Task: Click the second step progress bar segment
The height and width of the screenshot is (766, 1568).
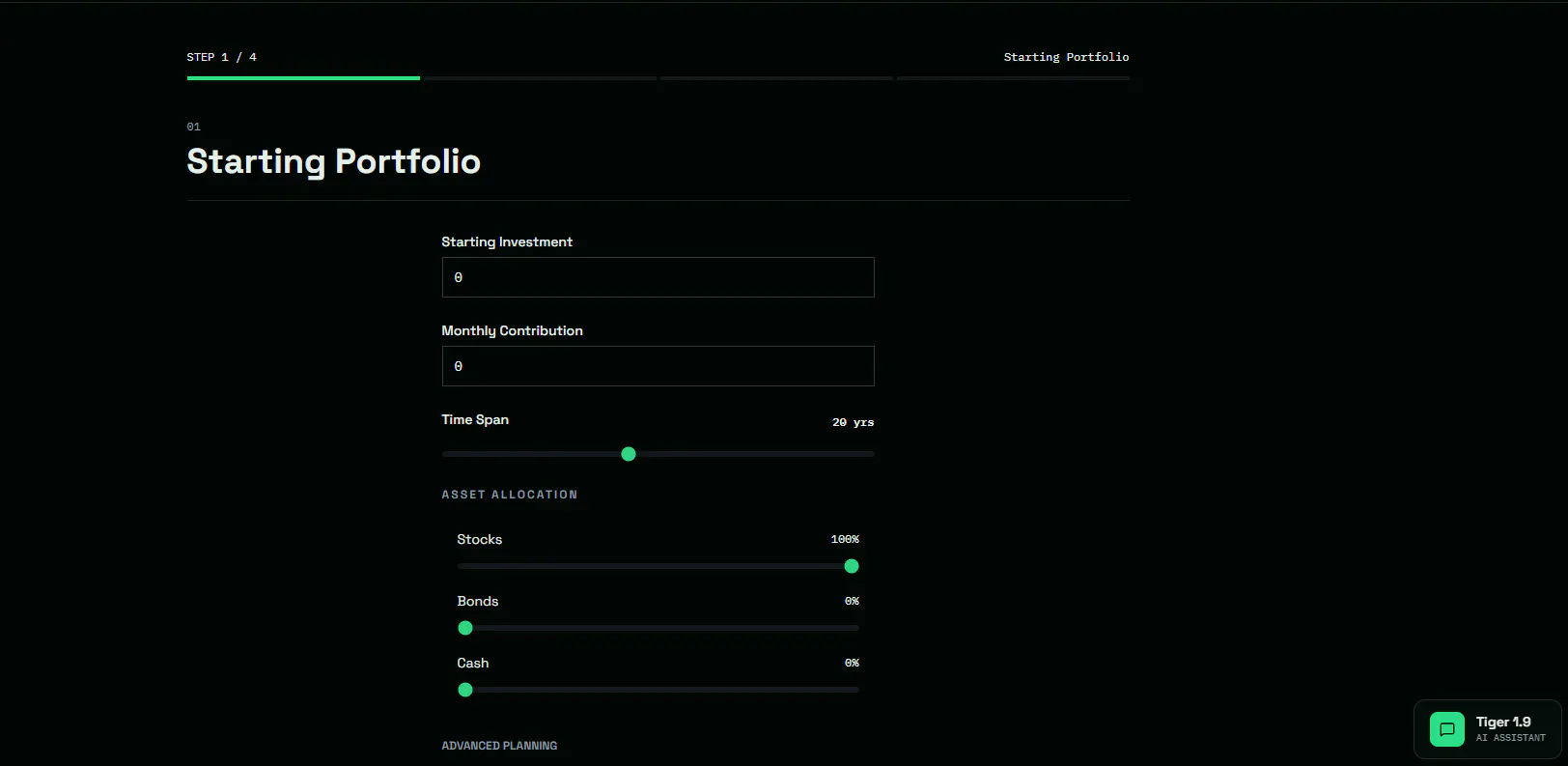Action: (540, 78)
